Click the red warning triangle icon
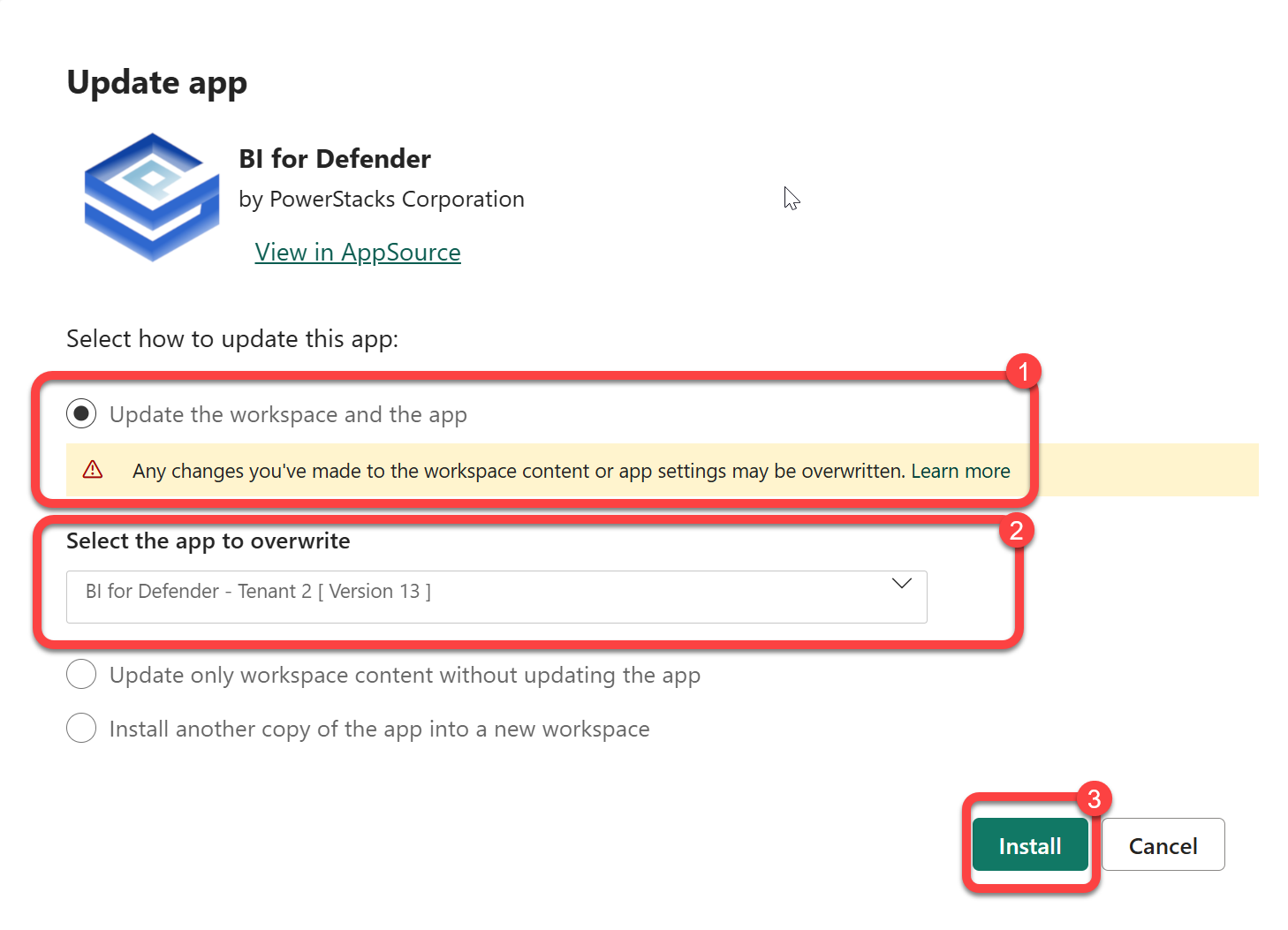This screenshot has height=930, width=1288. click(x=93, y=470)
